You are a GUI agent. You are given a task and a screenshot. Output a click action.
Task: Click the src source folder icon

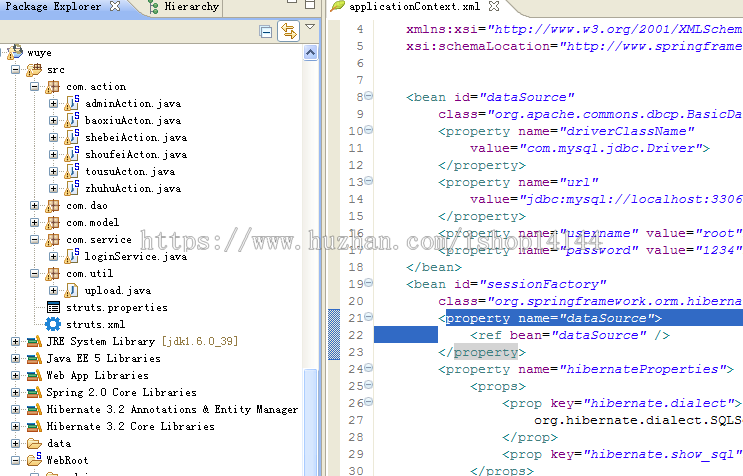click(x=34, y=70)
